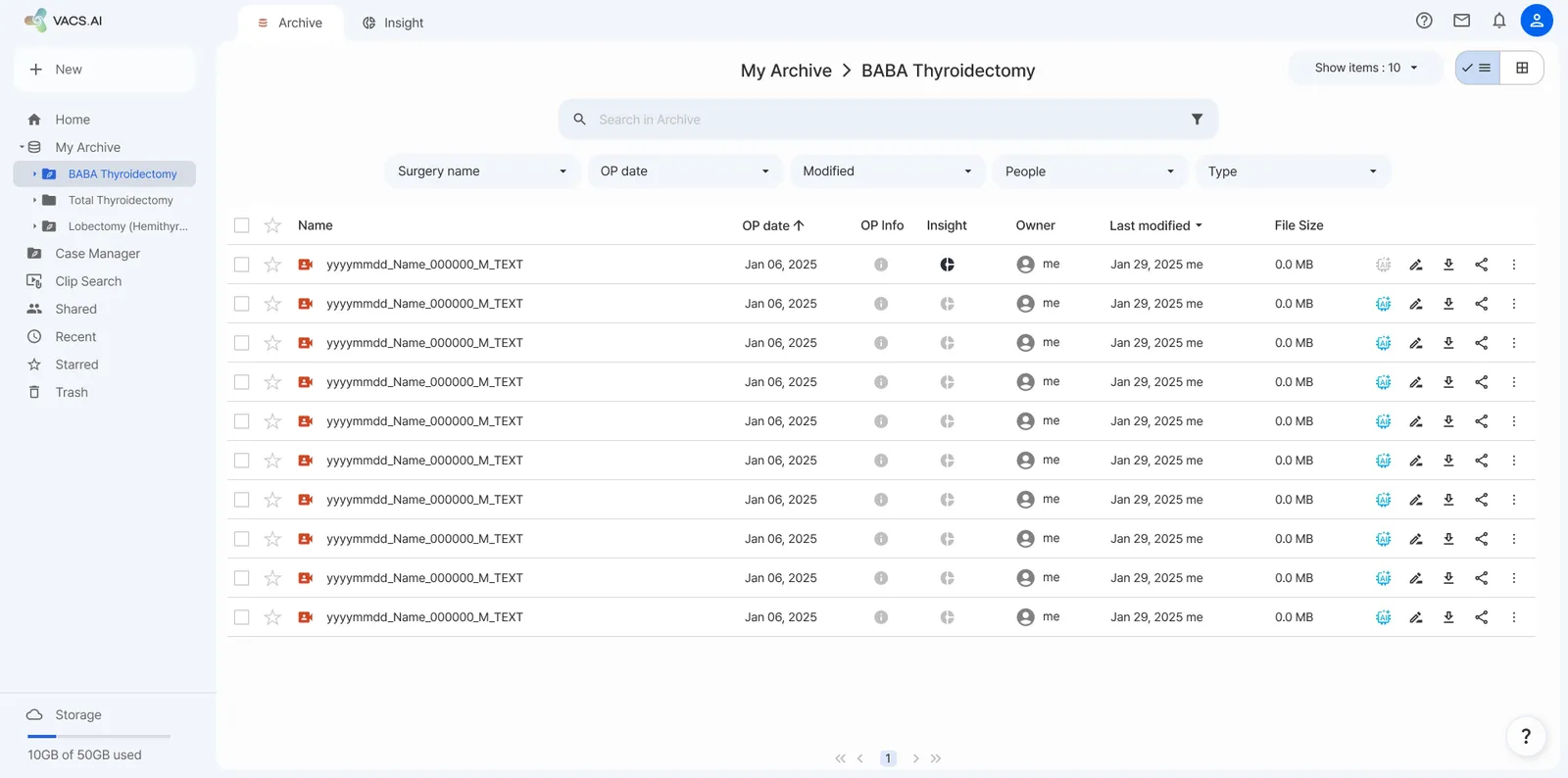The width and height of the screenshot is (1568, 778).
Task: Open the mail envelope icon
Action: point(1461,21)
